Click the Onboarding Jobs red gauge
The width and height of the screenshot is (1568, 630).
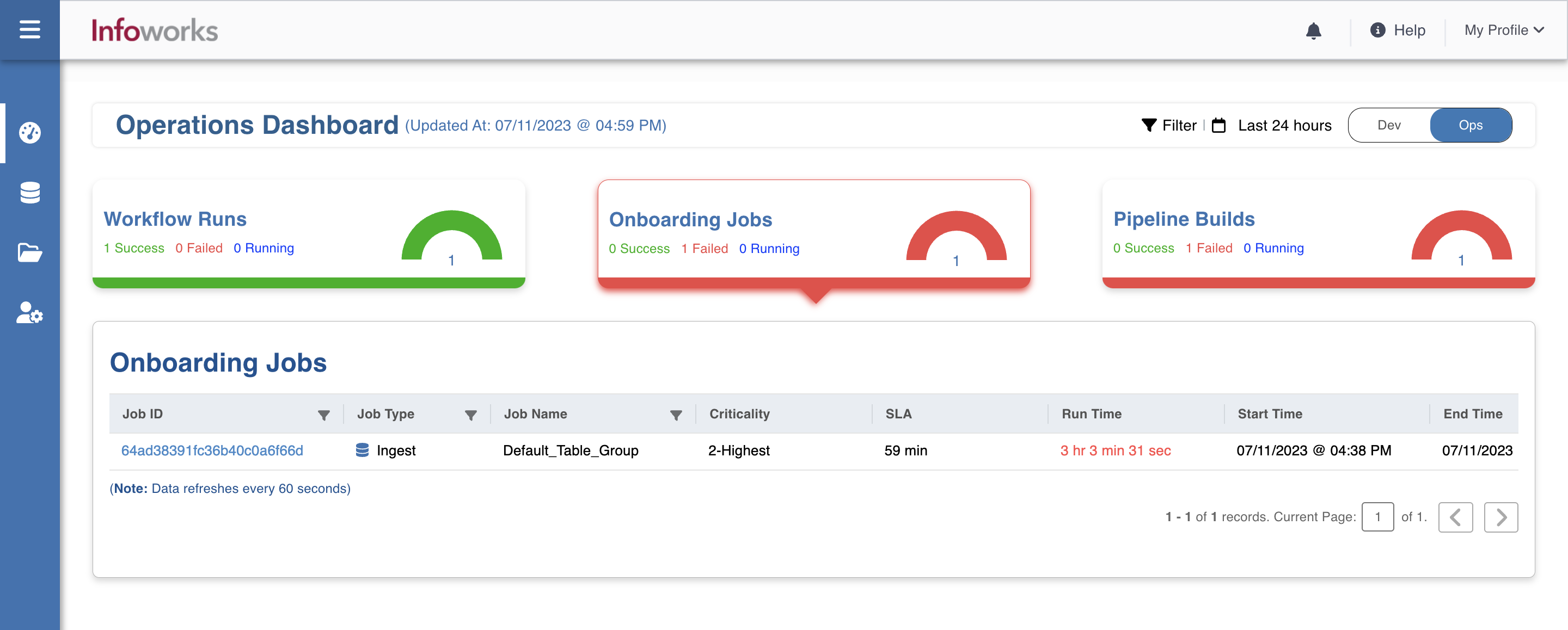956,236
